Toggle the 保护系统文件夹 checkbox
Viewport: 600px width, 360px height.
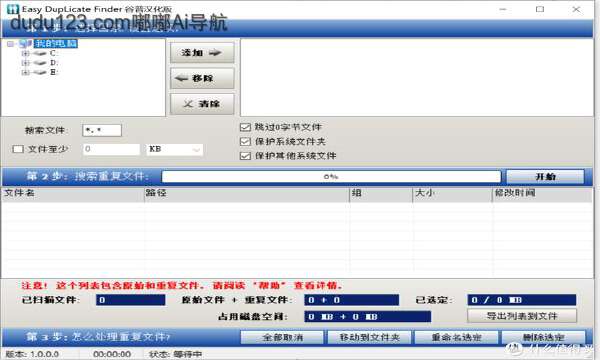click(x=245, y=142)
